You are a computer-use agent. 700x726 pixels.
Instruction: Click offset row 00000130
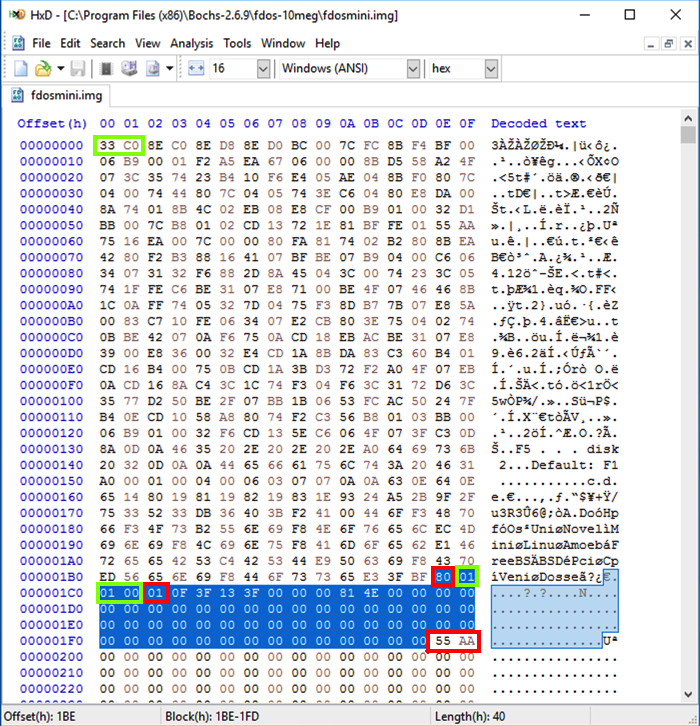coord(51,449)
